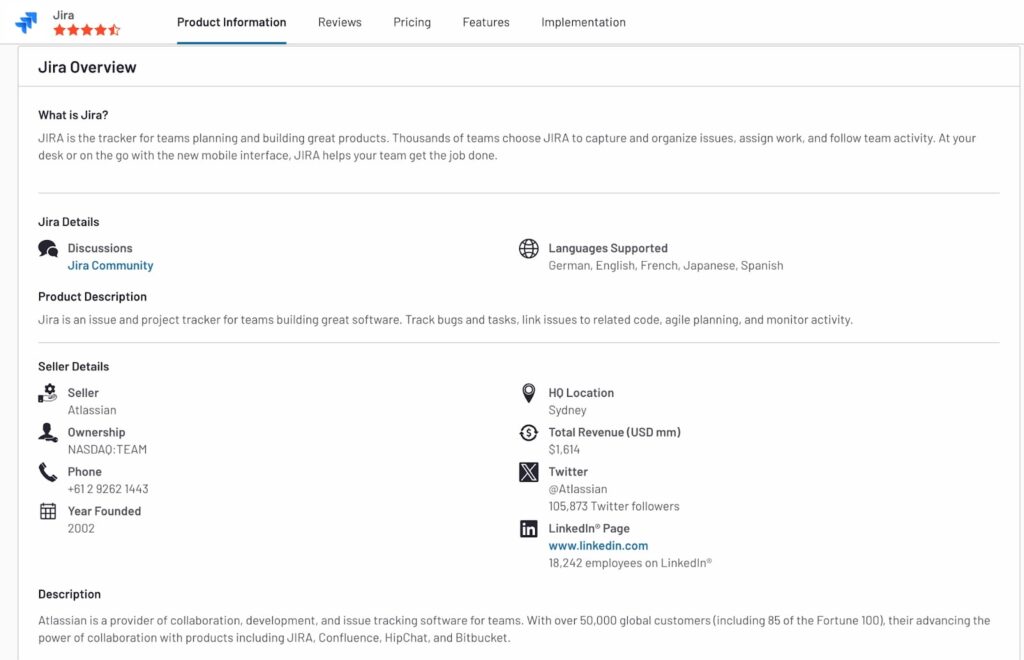1024x660 pixels.
Task: Click the $1,614 revenue value
Action: (564, 450)
